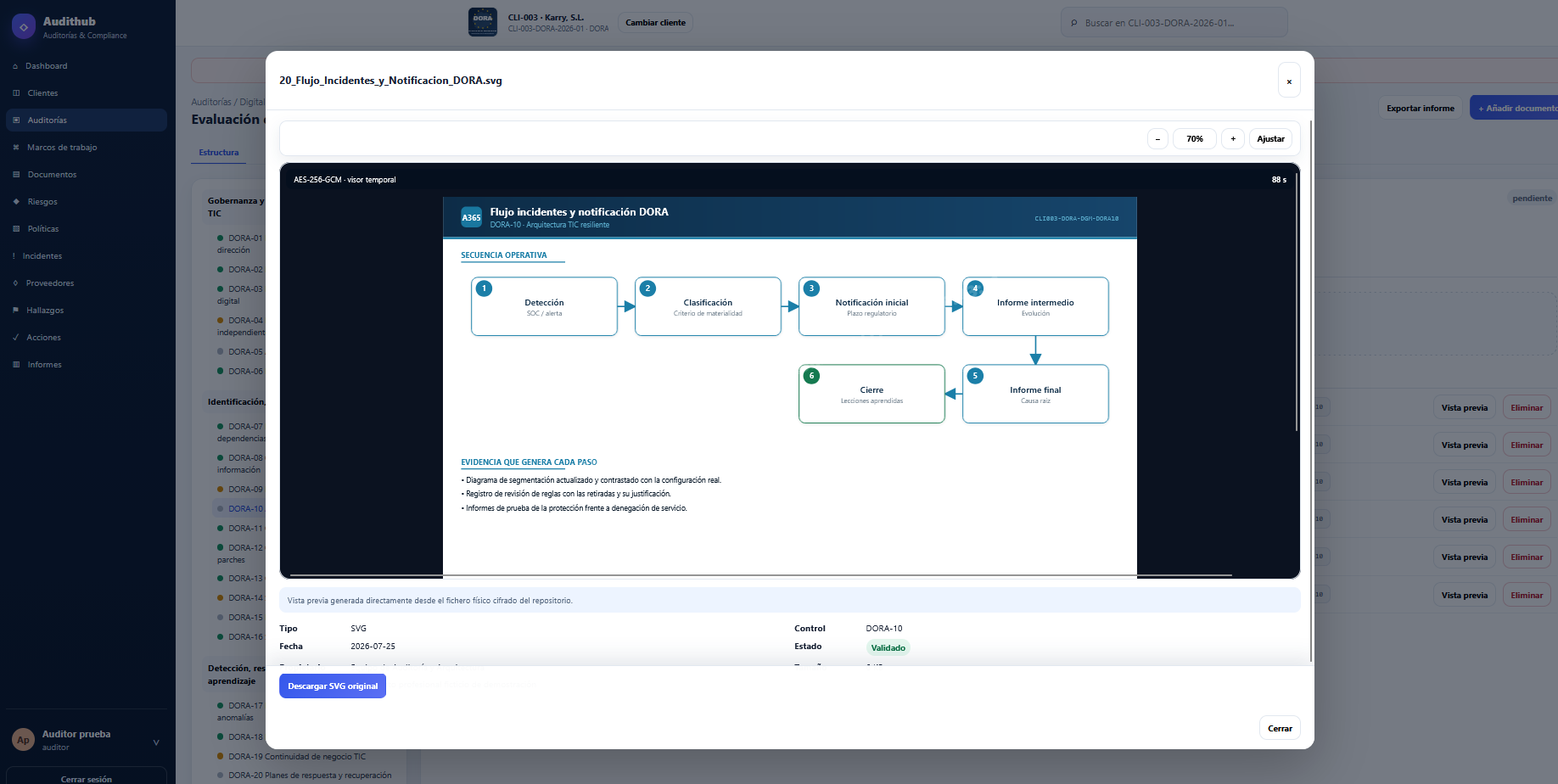The image size is (1558, 784).
Task: Click Cambiar cliente button
Action: 655,23
